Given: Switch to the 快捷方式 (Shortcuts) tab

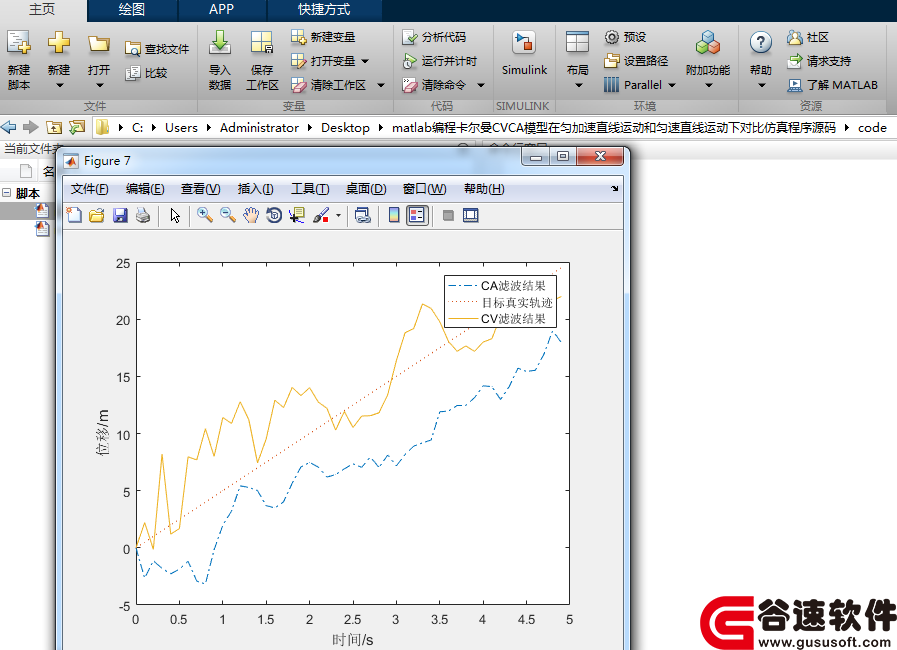Looking at the screenshot, I should coord(324,10).
